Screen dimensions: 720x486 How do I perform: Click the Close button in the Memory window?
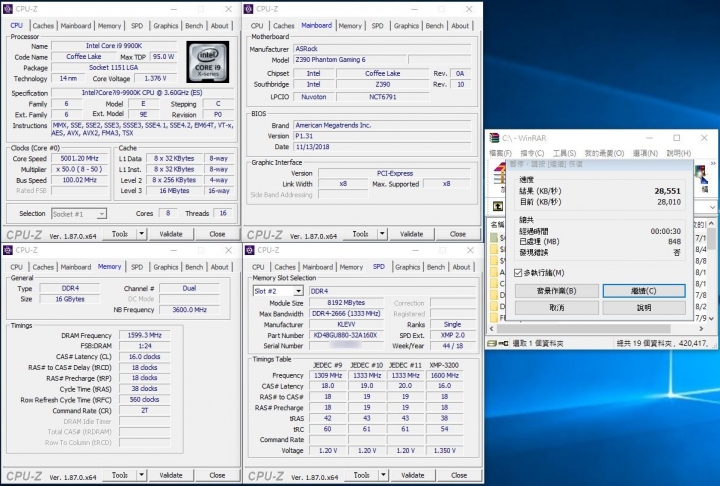[217, 475]
